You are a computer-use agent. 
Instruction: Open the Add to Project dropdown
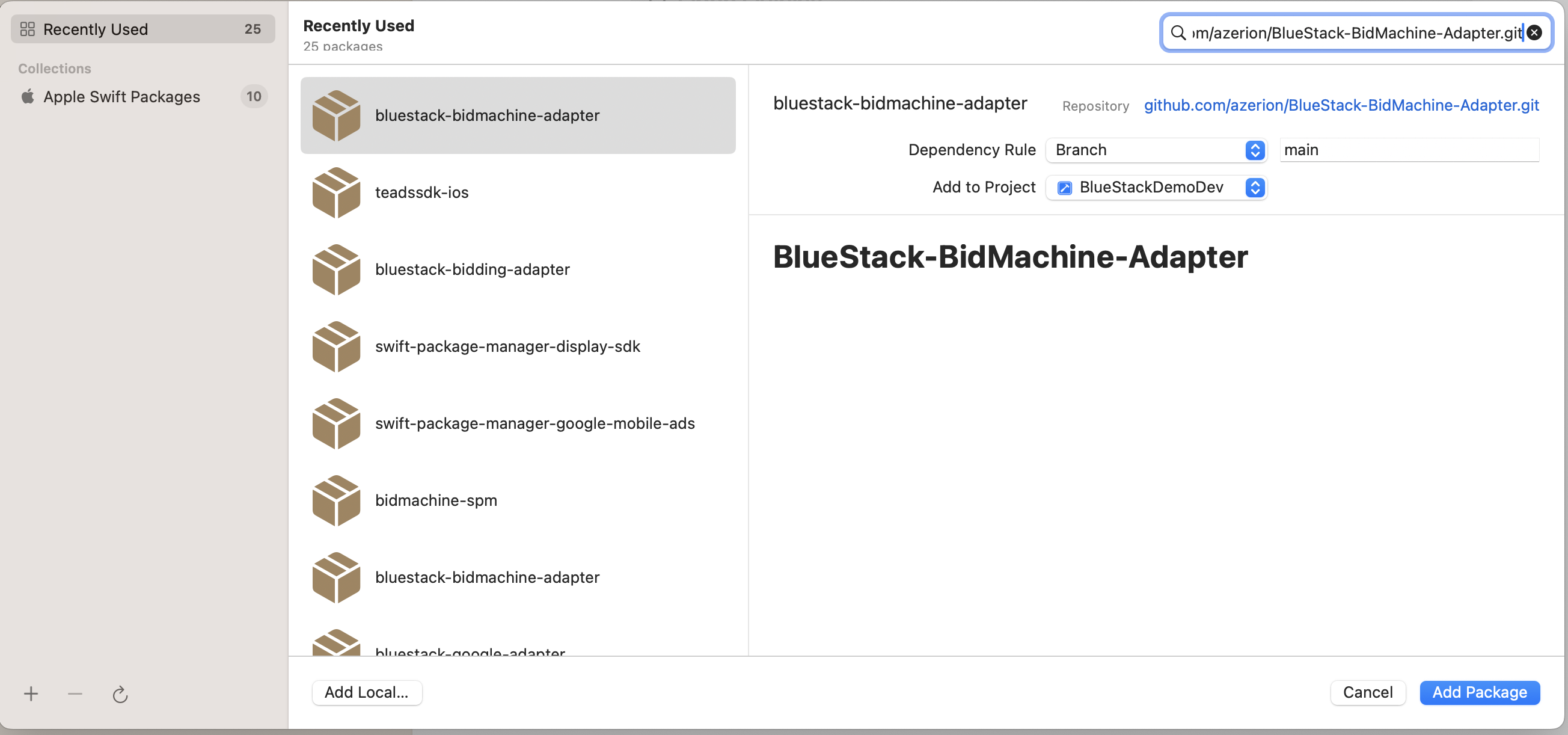[1156, 187]
